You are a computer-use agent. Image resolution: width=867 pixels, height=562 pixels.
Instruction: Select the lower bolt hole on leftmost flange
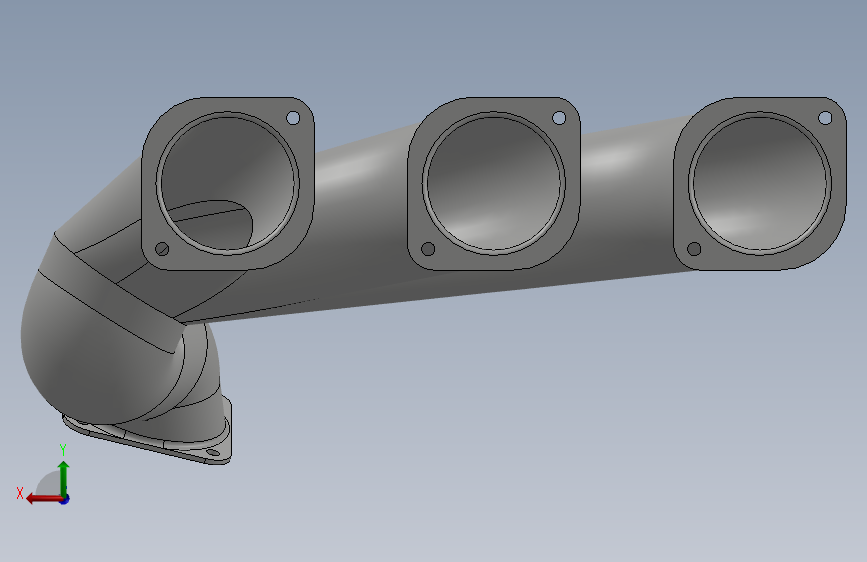point(162,249)
